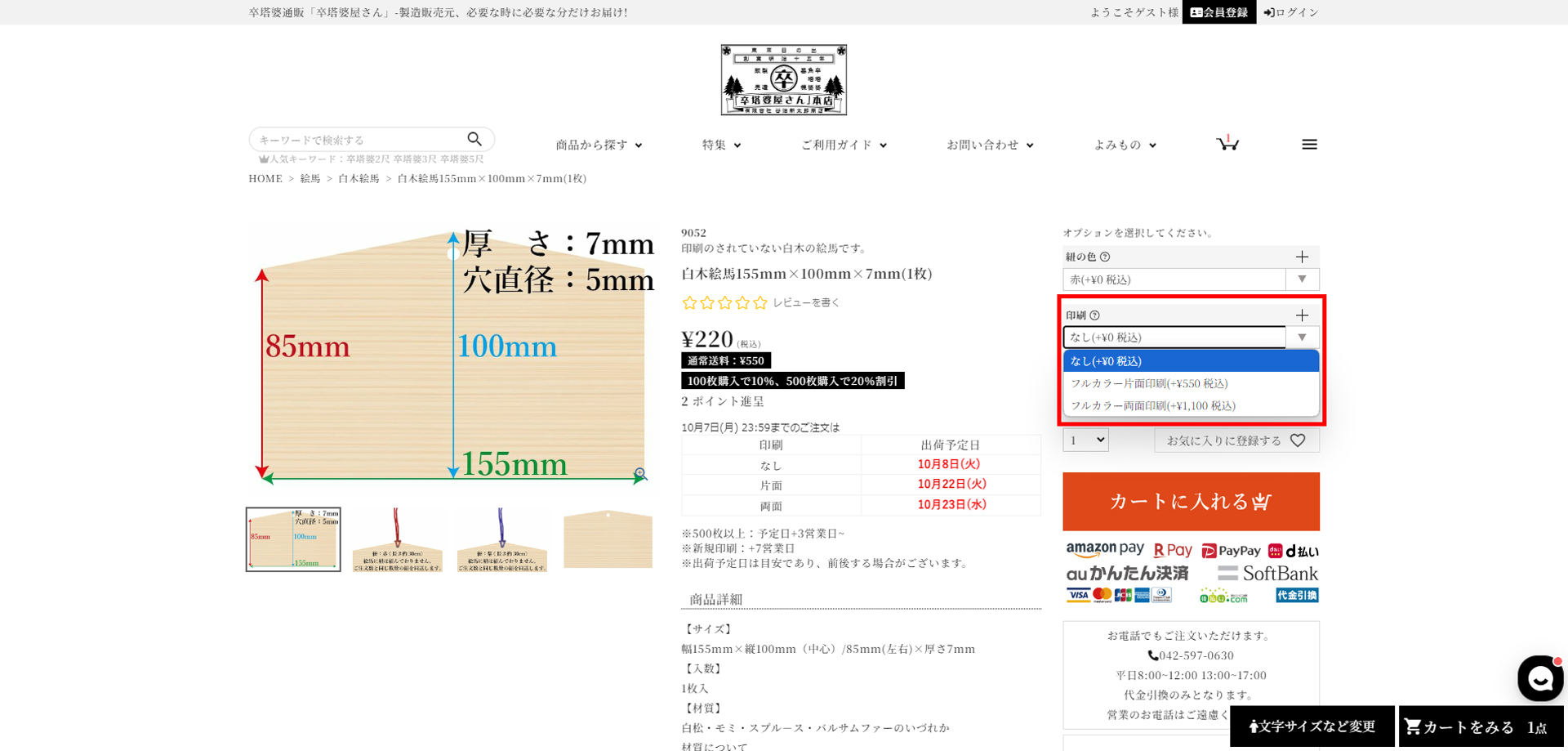Click the first review star
The height and width of the screenshot is (751, 1568).
point(688,302)
